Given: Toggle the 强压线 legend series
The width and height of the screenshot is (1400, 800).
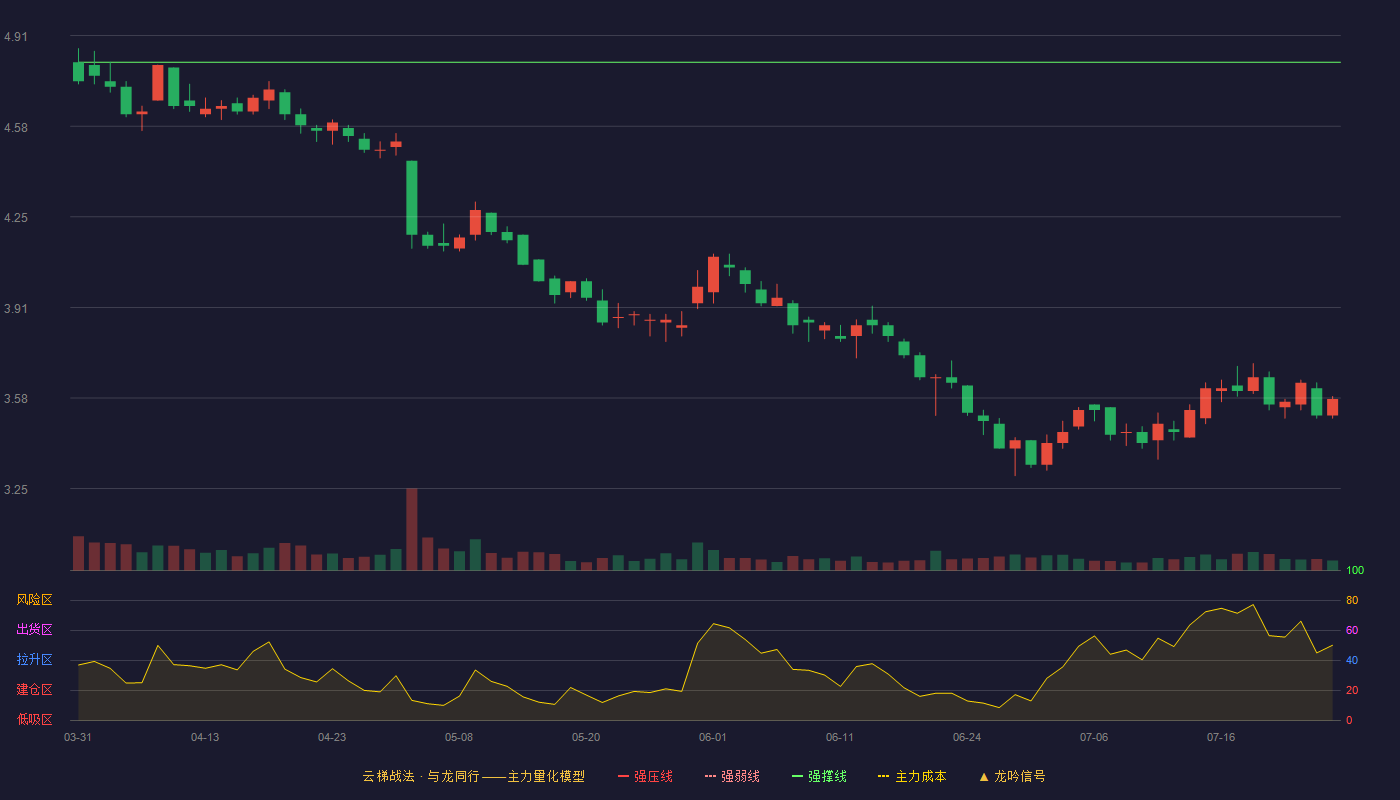Looking at the screenshot, I should [x=645, y=776].
